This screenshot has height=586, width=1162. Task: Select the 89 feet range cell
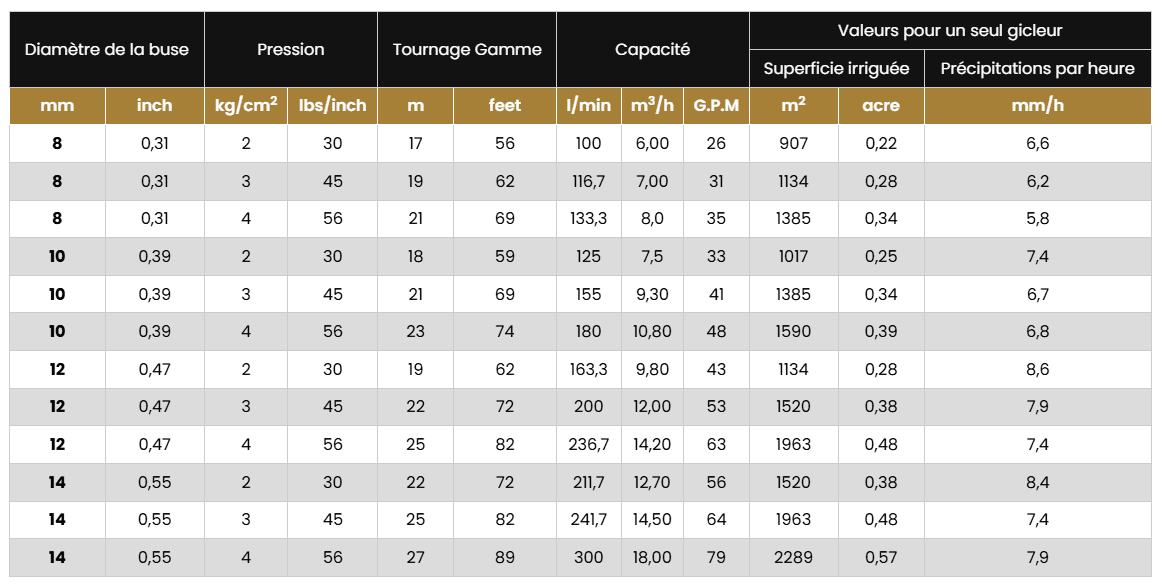point(505,557)
